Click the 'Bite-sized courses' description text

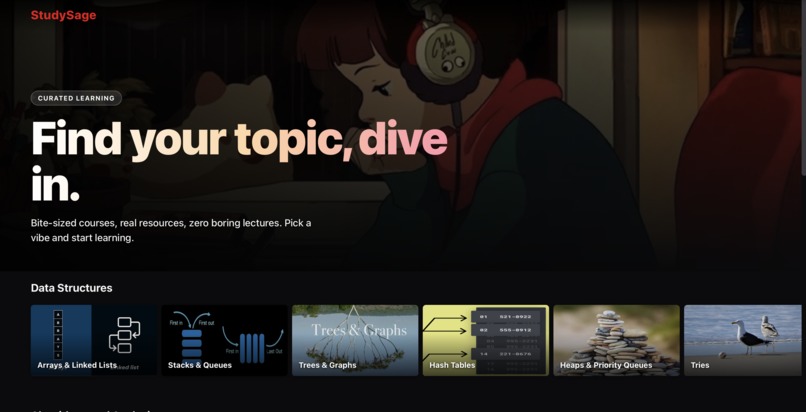coord(171,231)
